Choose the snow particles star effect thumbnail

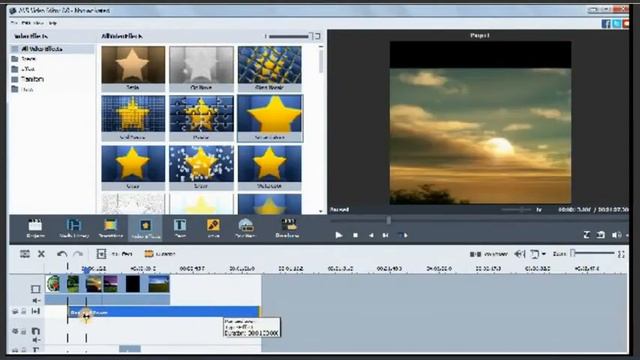pyautogui.click(x=201, y=168)
